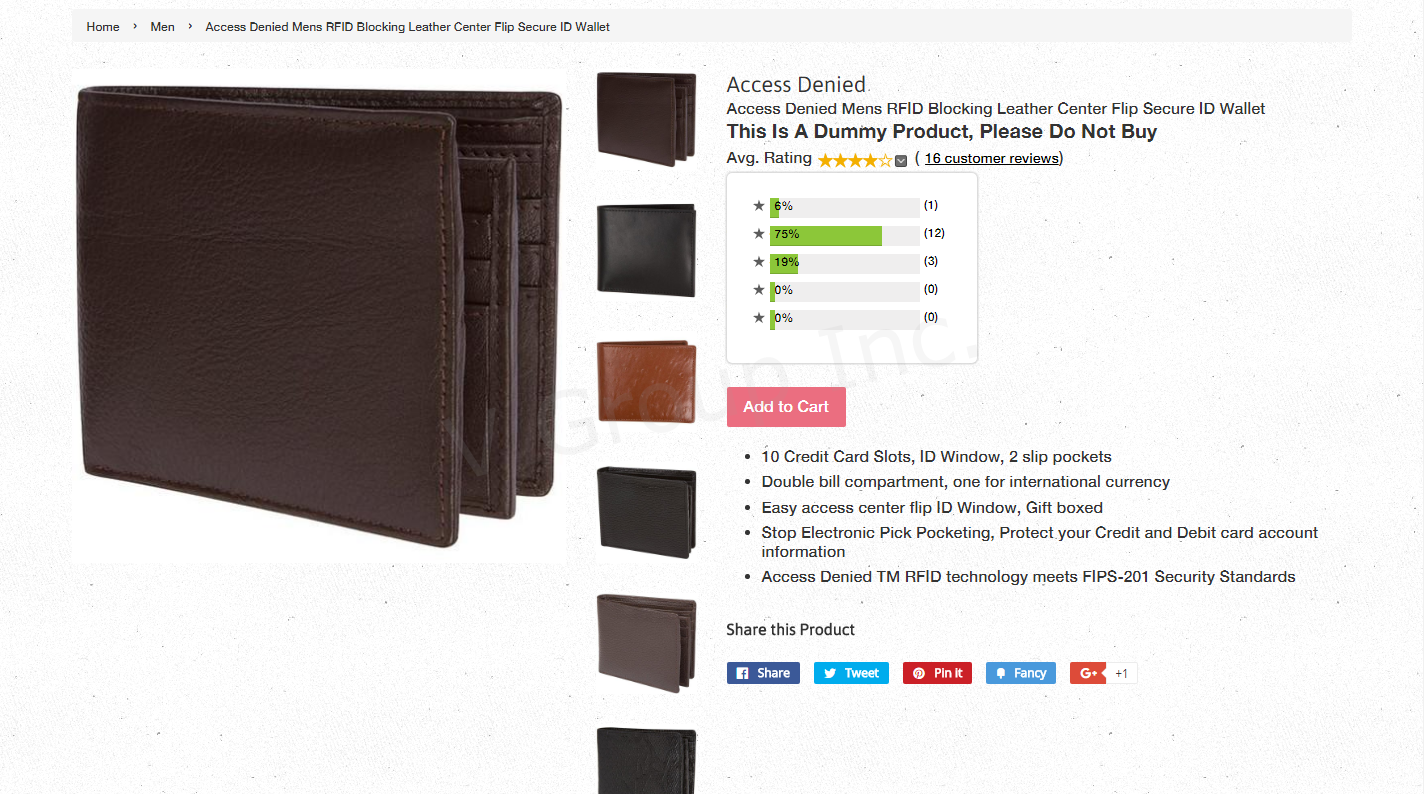Screen dimensions: 1424x794
Task: Tweet this product on Twitter
Action: pyautogui.click(x=851, y=673)
